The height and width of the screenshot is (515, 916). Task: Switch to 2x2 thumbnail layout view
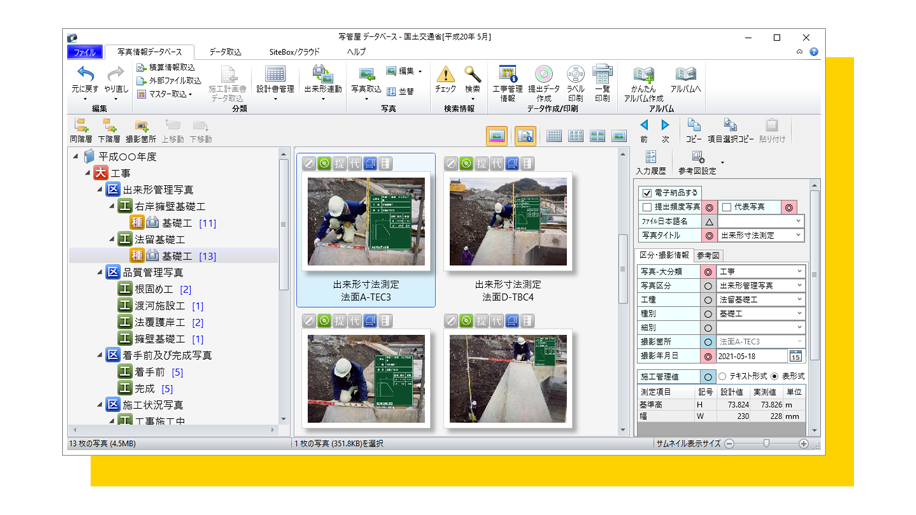pos(597,136)
